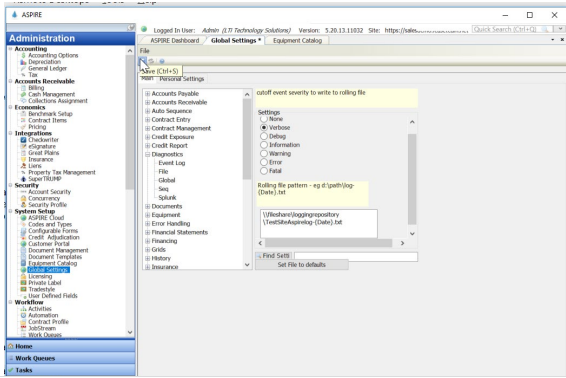This screenshot has height=378, width=566.
Task: Click the settings panel horizontal scrollbar
Action: pos(328,243)
